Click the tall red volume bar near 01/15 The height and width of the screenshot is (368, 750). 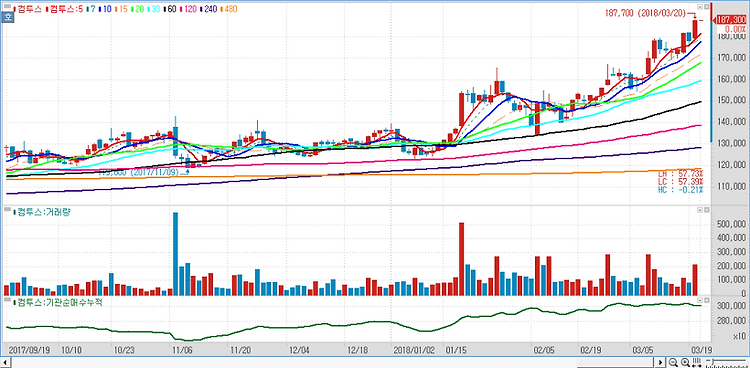tap(462, 259)
